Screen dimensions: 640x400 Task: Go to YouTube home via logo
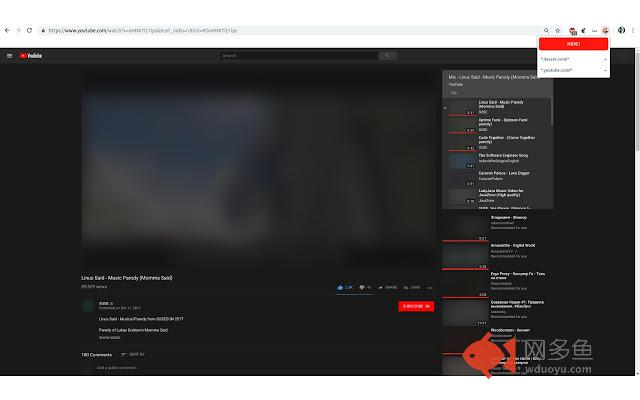(31, 56)
